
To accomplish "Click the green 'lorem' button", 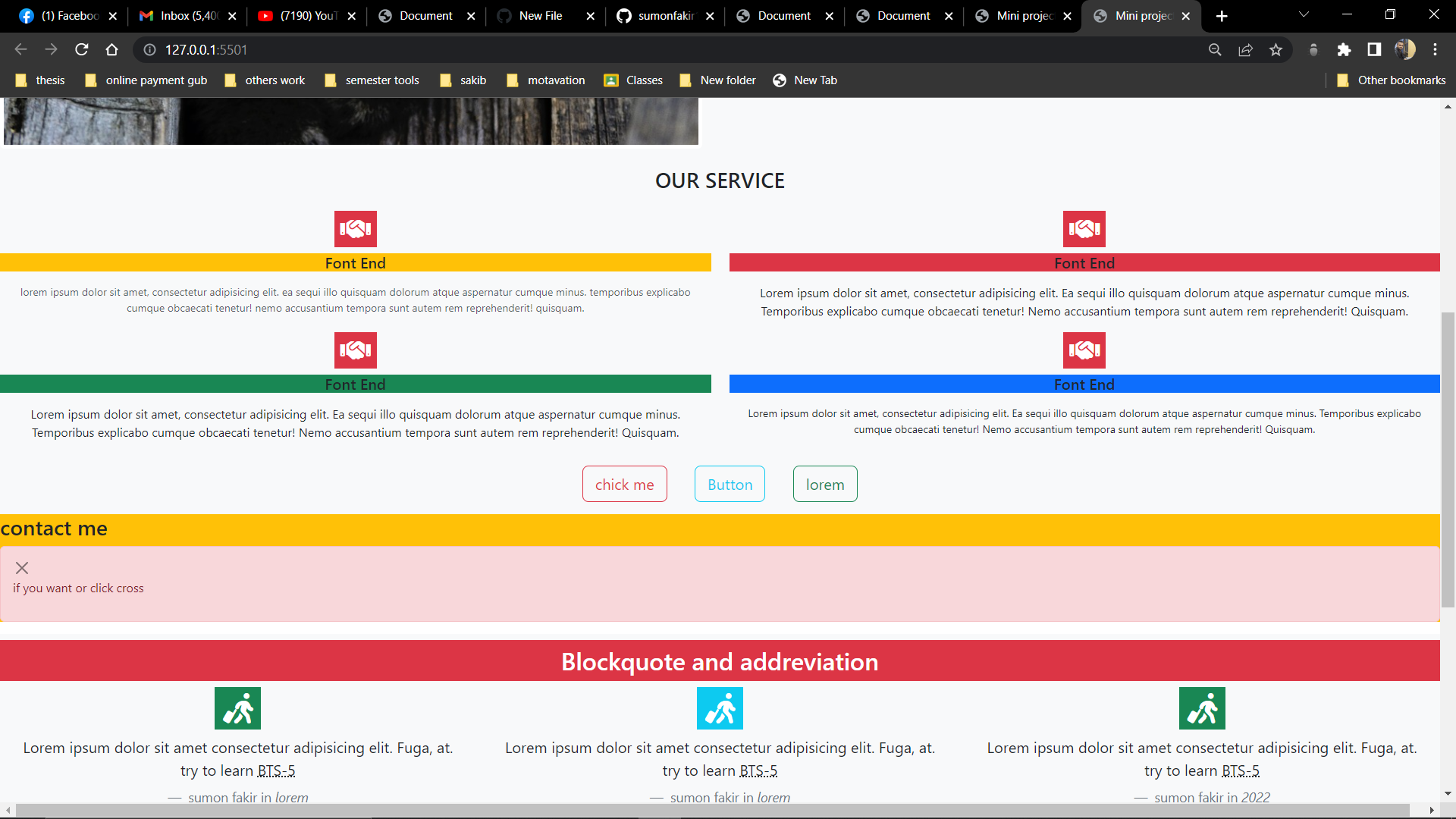I will (x=825, y=484).
